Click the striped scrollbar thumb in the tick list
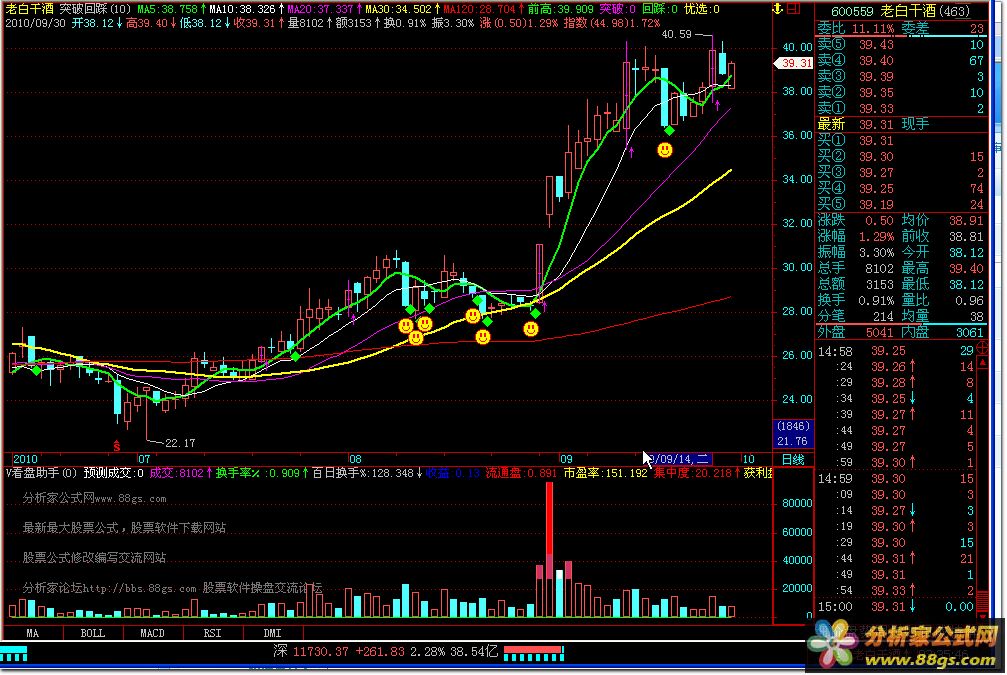The height and width of the screenshot is (675, 1007). click(982, 602)
